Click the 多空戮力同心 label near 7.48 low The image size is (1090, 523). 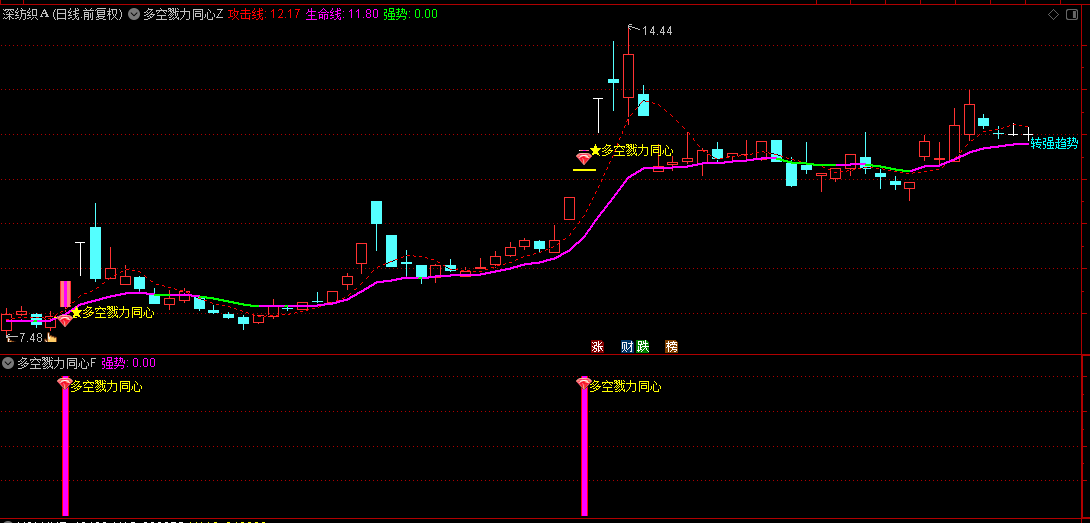click(x=118, y=313)
